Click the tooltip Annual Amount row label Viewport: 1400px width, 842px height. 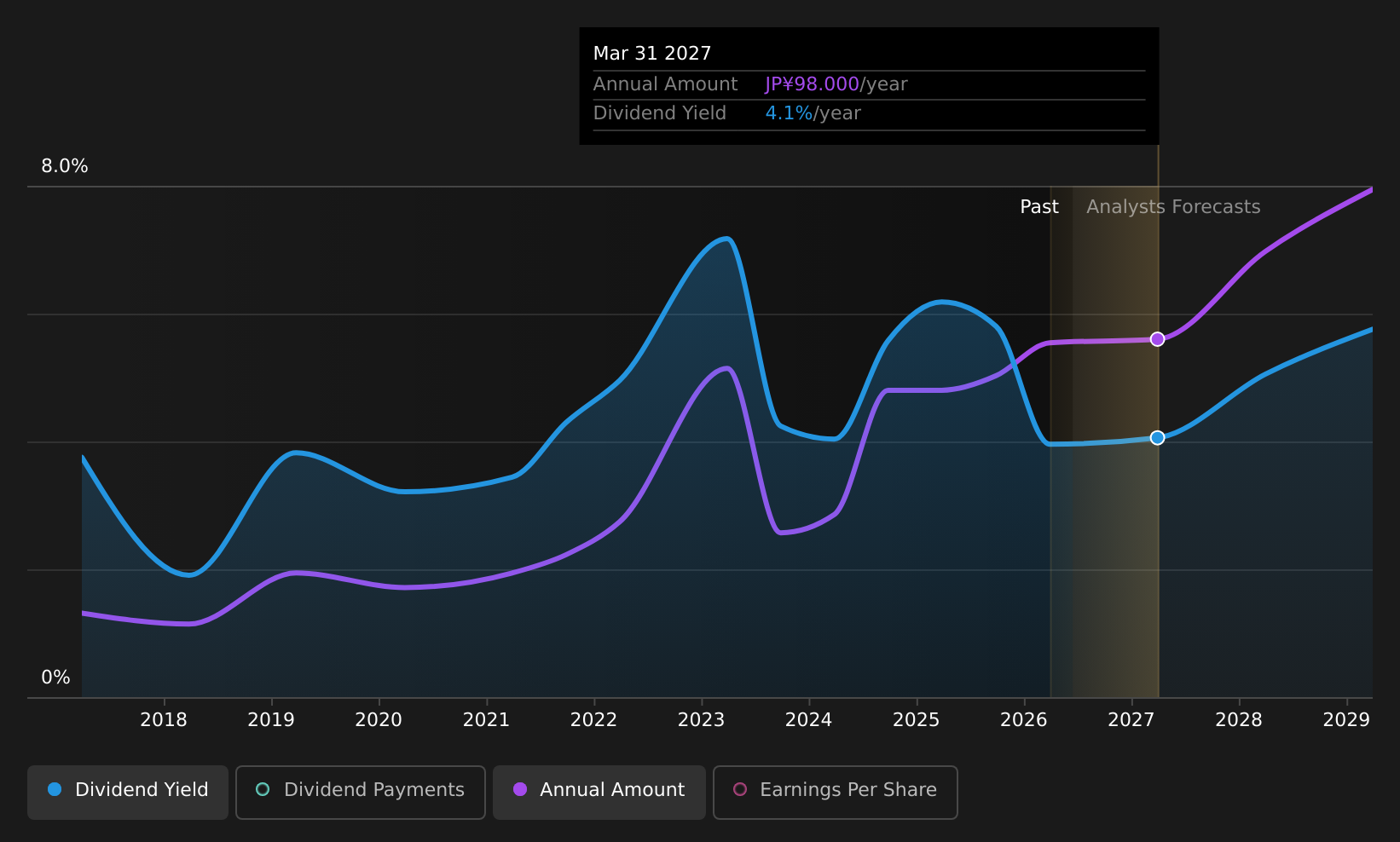click(666, 84)
